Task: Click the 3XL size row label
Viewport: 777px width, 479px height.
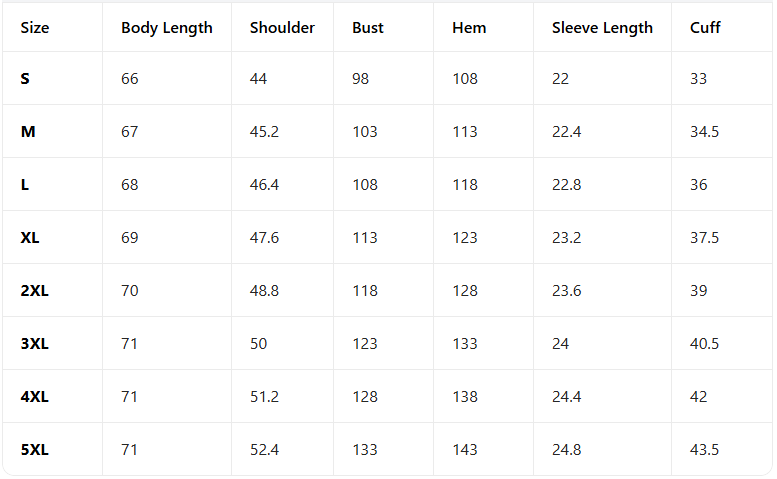Action: (x=35, y=344)
